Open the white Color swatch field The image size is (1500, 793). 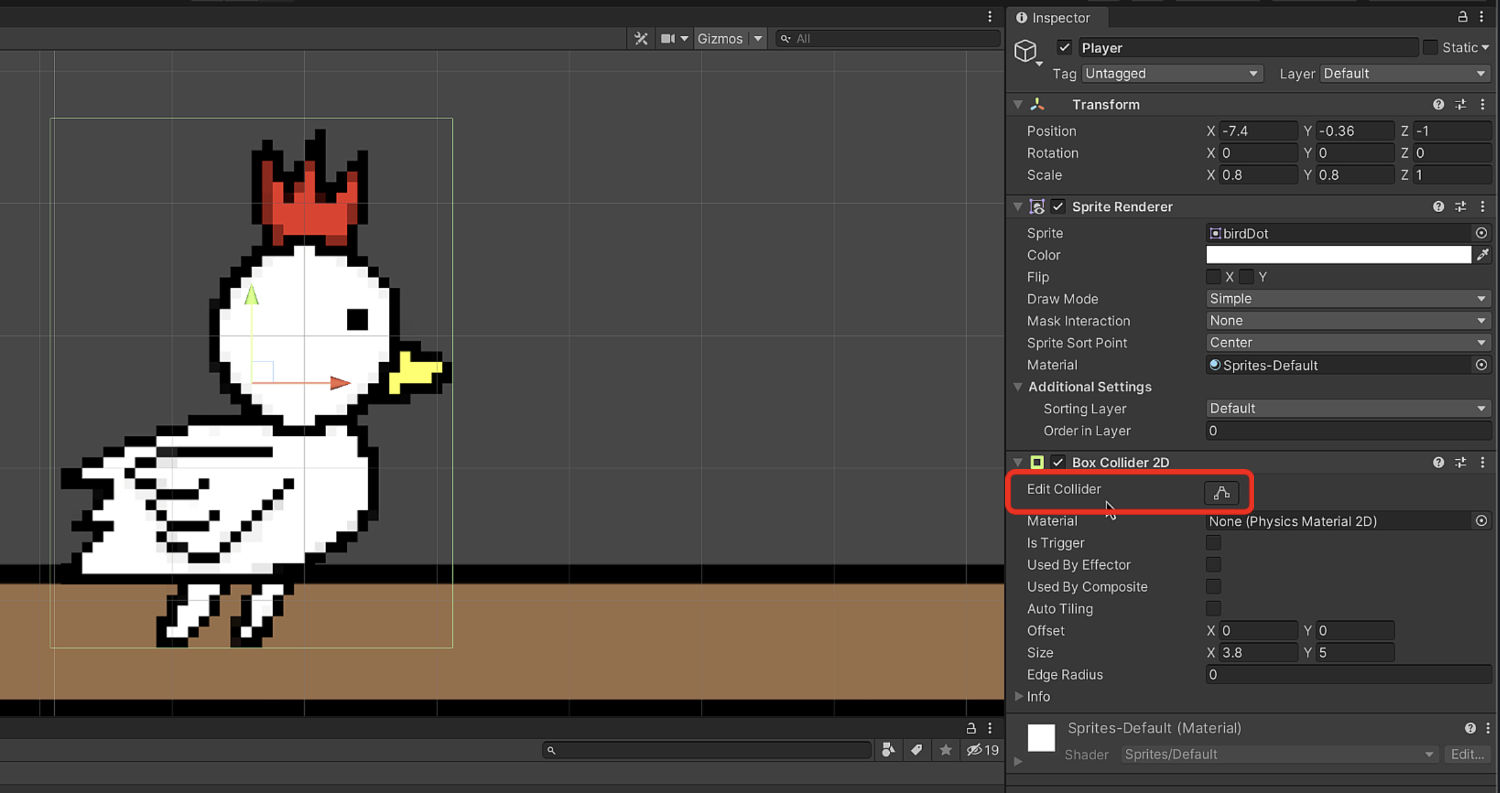pos(1339,255)
